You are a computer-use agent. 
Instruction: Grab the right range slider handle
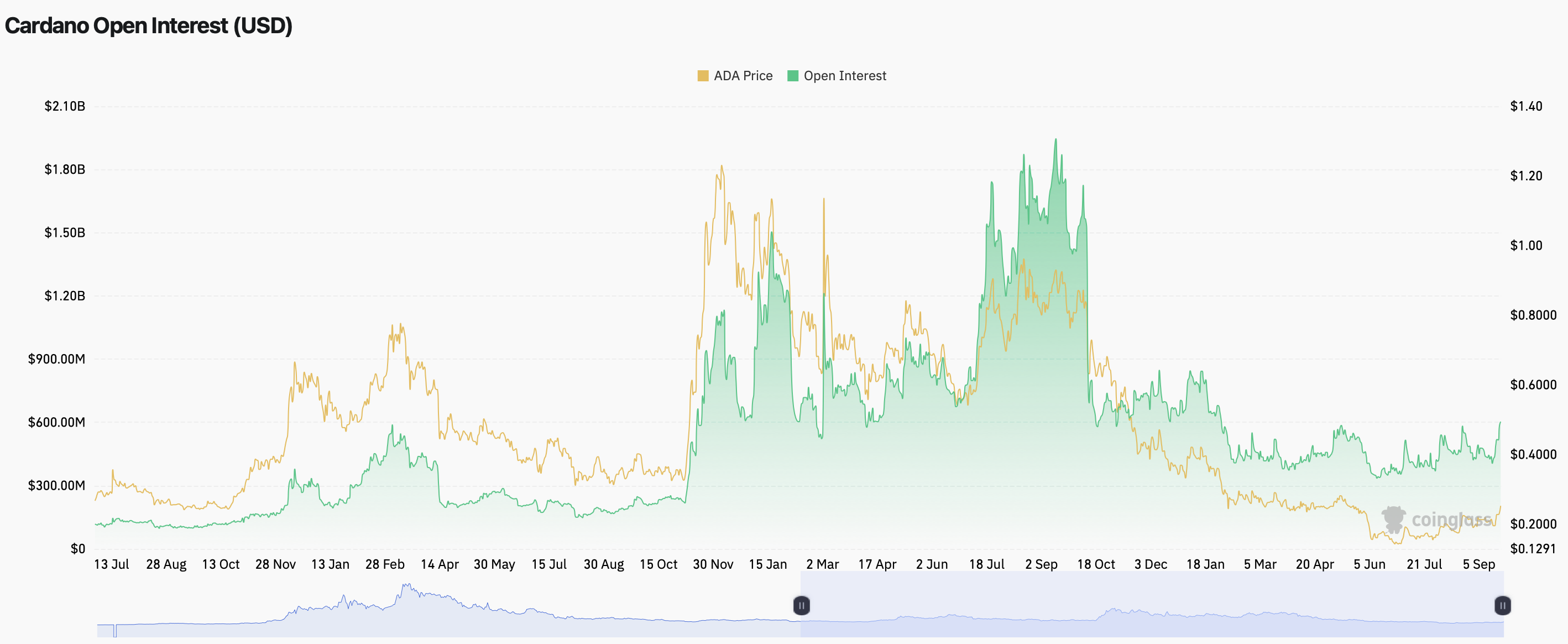coord(1502,606)
